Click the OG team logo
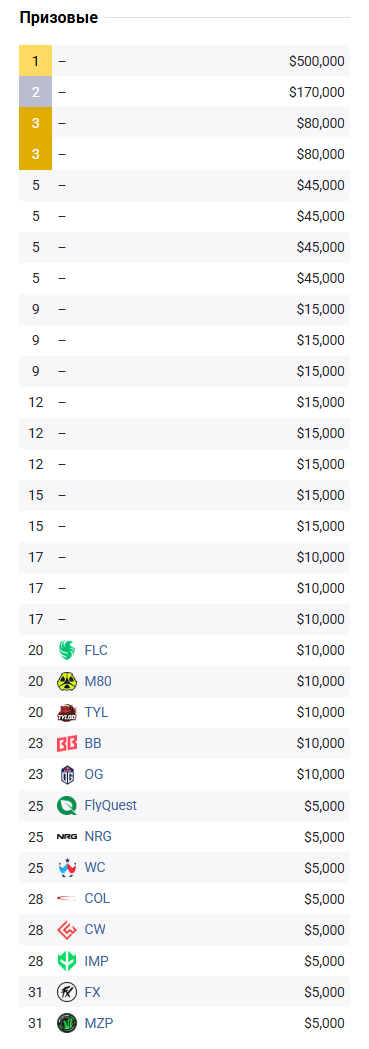The height and width of the screenshot is (1049, 369). coord(68,775)
